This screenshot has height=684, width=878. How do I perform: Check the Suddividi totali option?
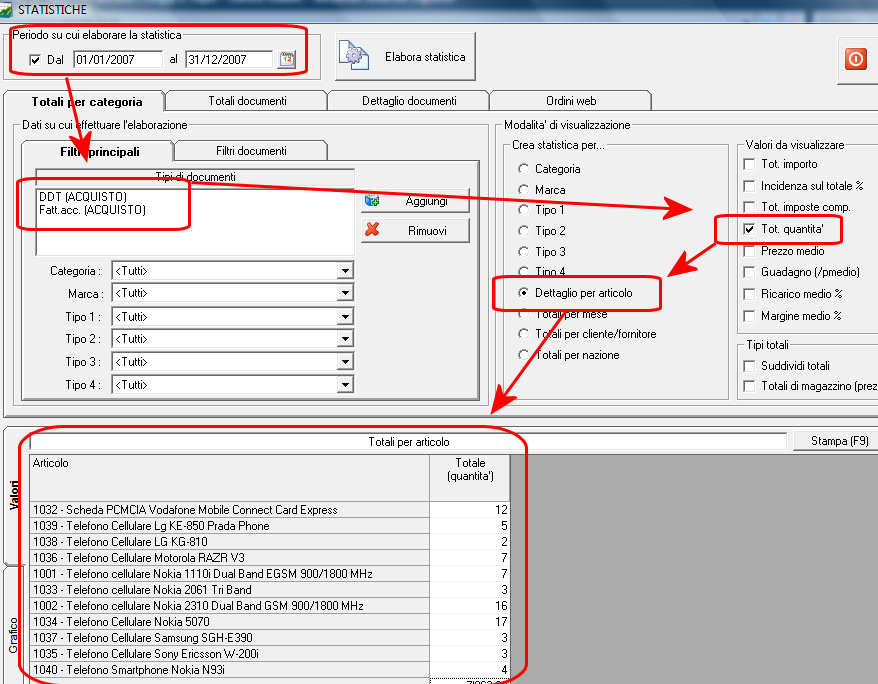tap(749, 366)
